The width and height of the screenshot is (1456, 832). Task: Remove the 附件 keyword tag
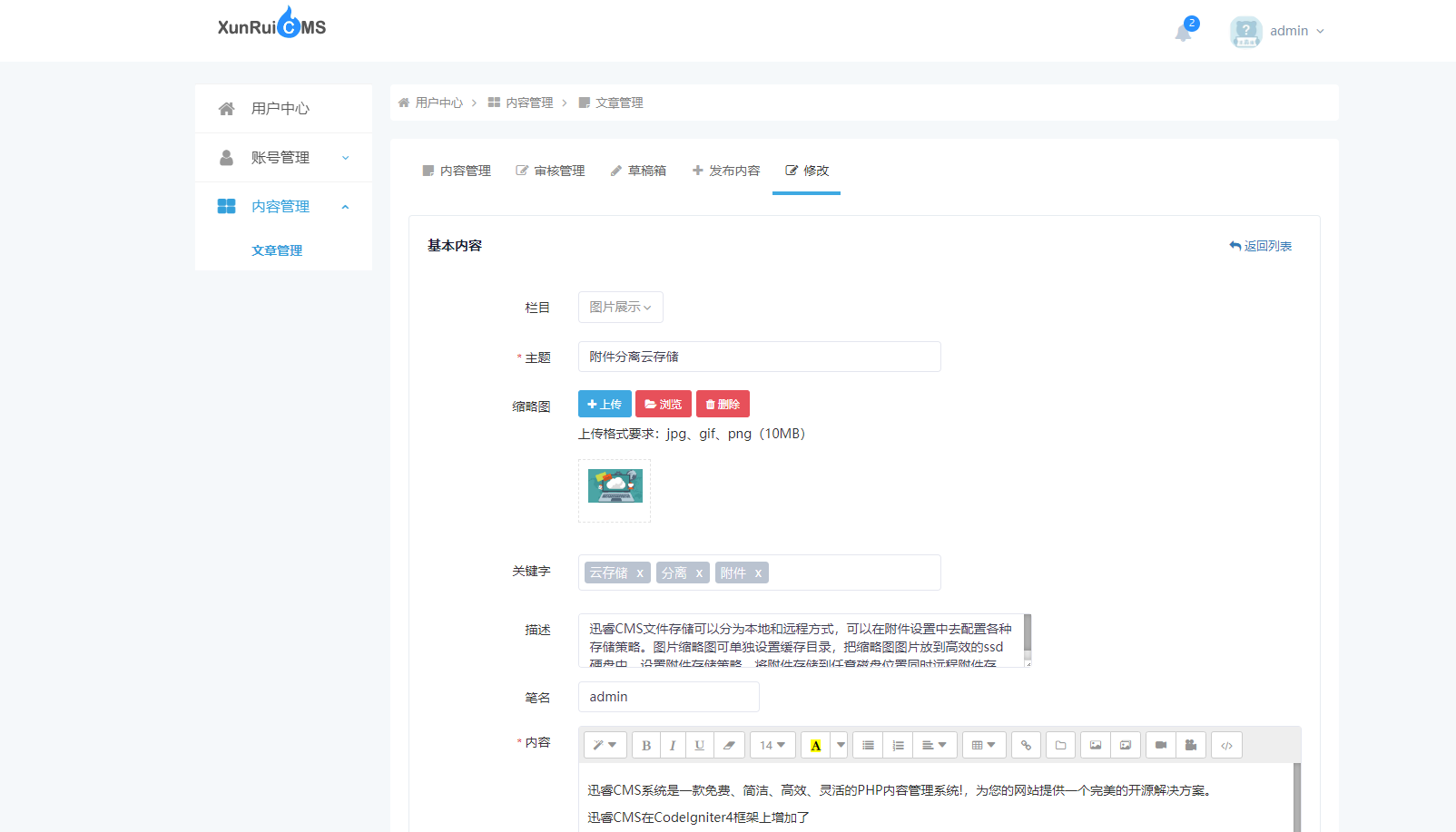[758, 573]
